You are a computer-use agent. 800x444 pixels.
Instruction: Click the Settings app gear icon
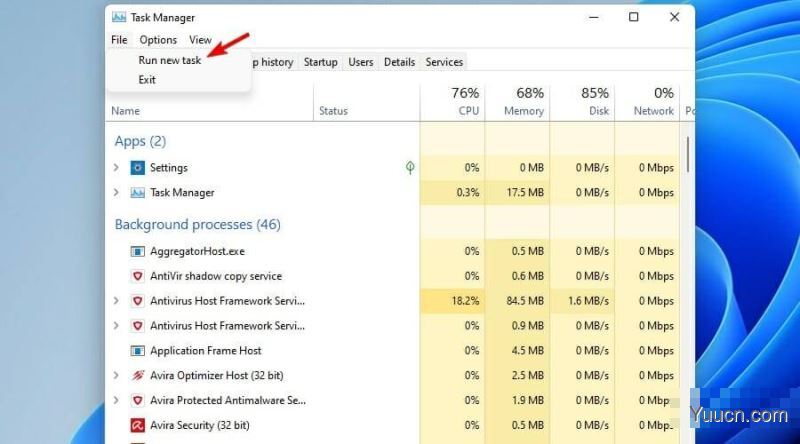coord(137,167)
